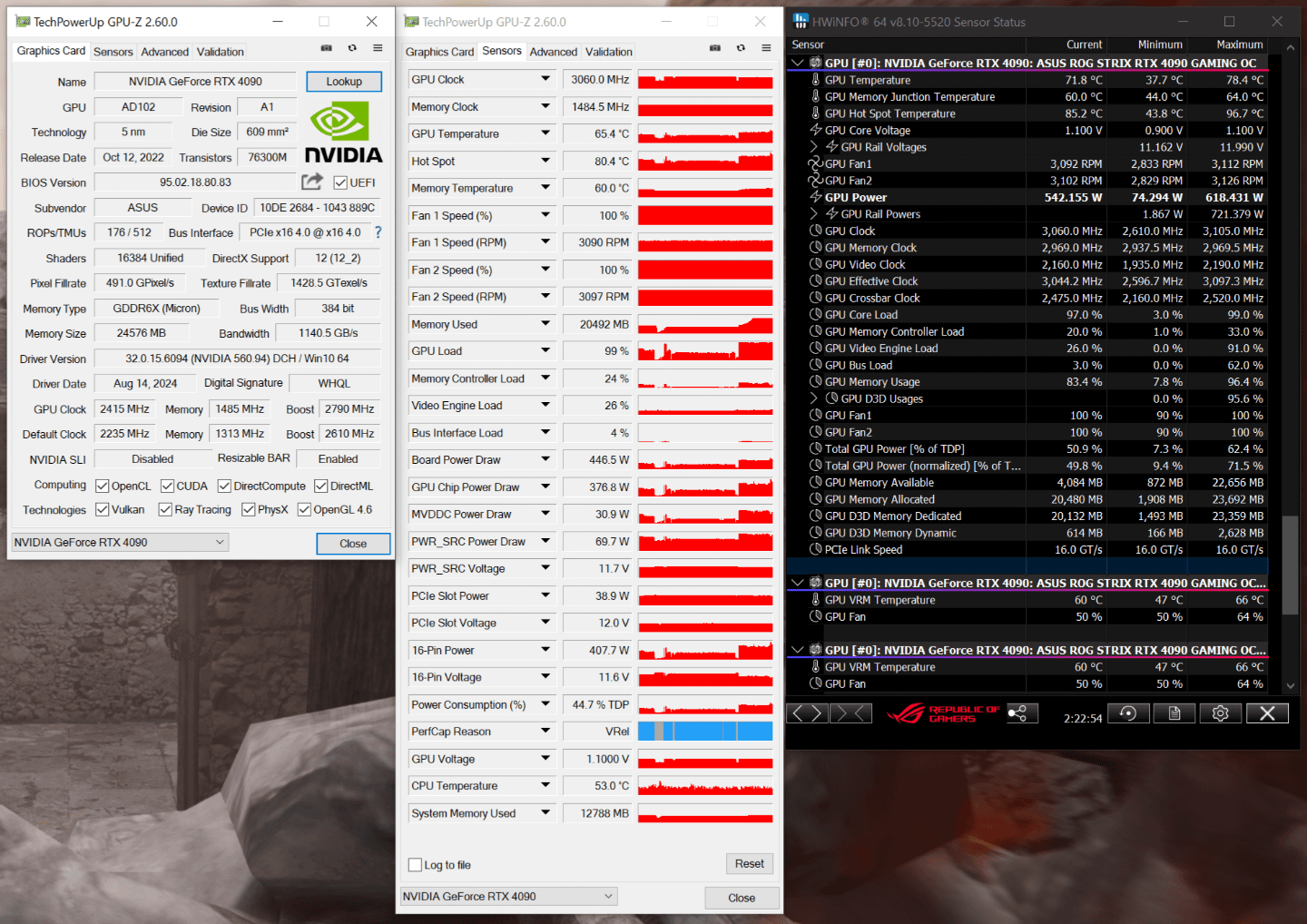Click the HWiNFO vertical scrollbar thumb
Screen dimensions: 1307x924
click(1290, 565)
